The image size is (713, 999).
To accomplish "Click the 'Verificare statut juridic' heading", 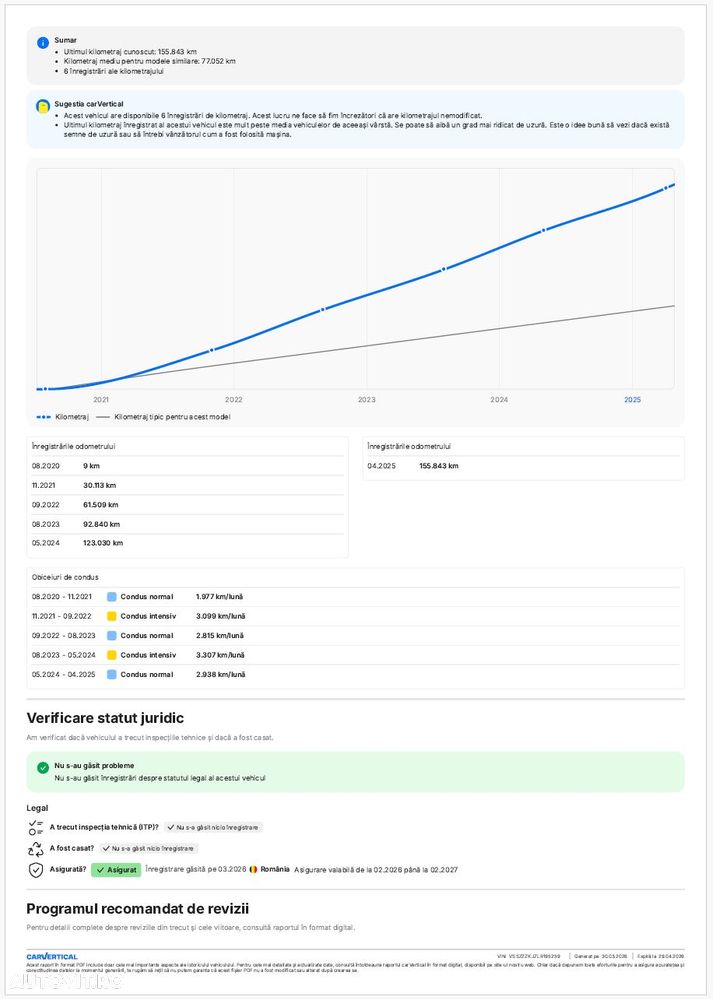I will click(105, 718).
